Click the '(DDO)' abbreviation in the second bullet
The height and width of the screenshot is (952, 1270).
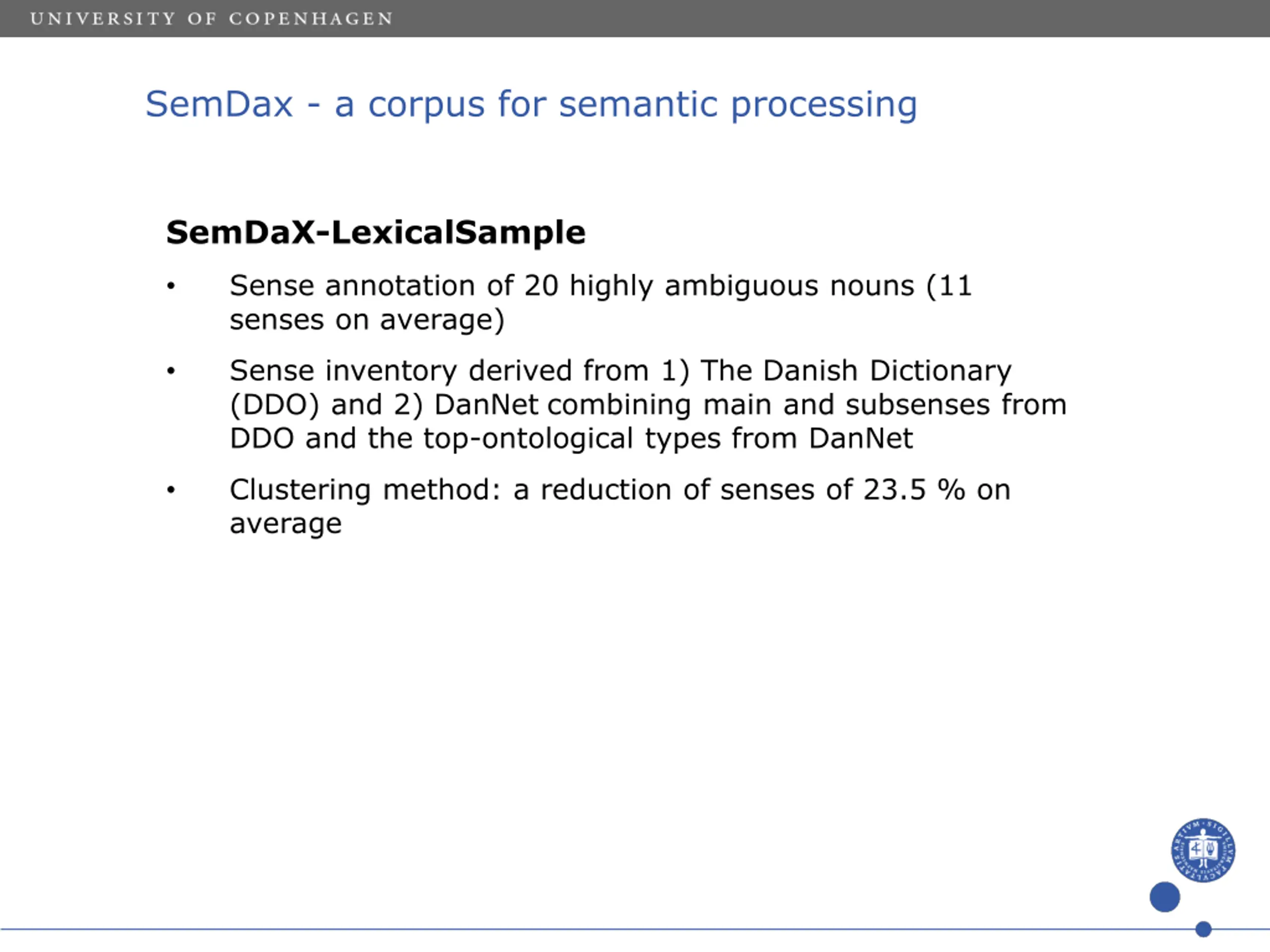point(274,405)
